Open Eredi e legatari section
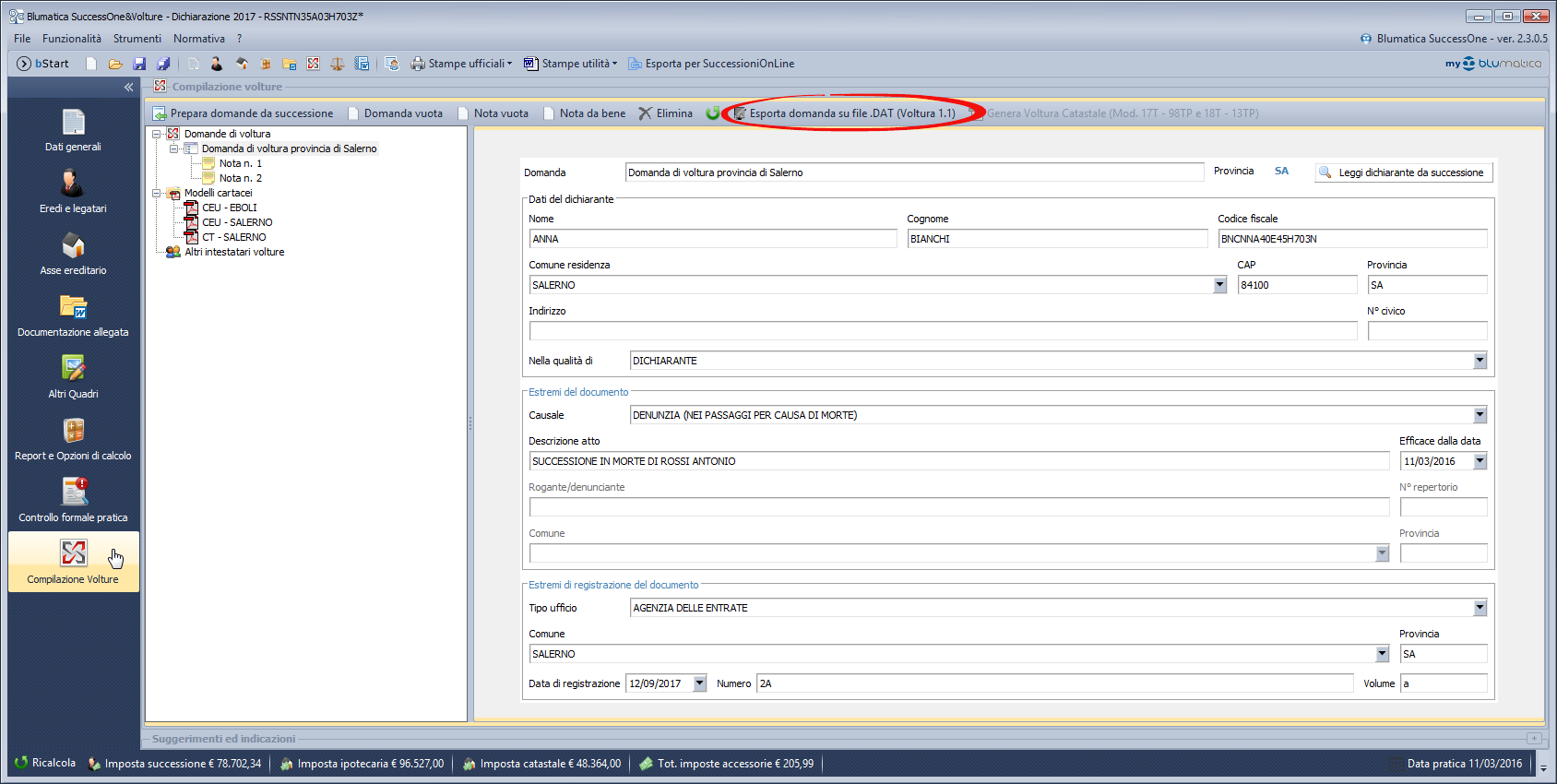This screenshot has height=784, width=1557. (x=73, y=192)
